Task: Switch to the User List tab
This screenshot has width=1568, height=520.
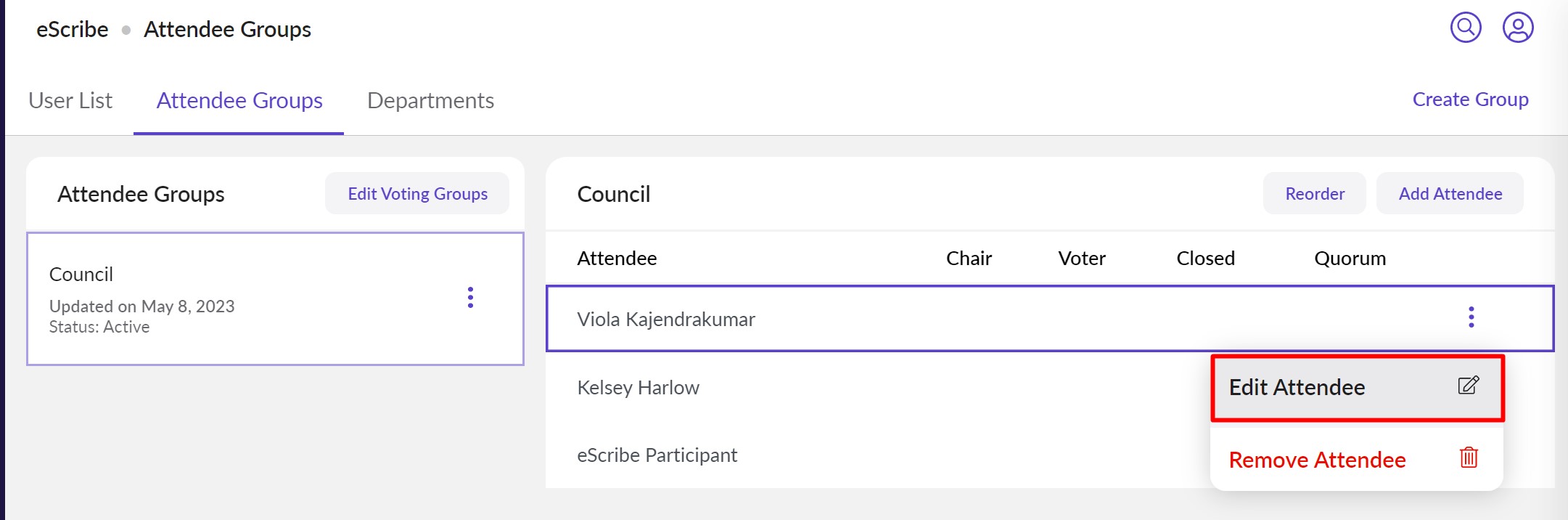Action: click(x=70, y=100)
